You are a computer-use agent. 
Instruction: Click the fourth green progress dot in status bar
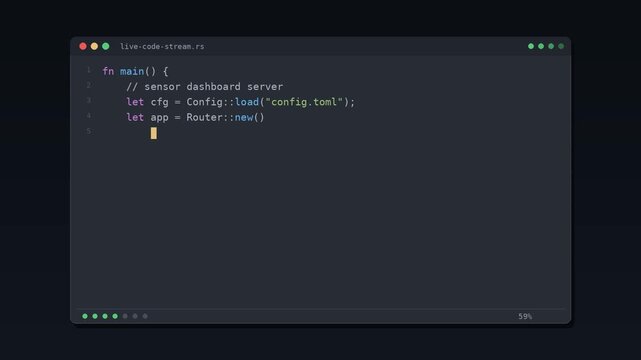(115, 316)
